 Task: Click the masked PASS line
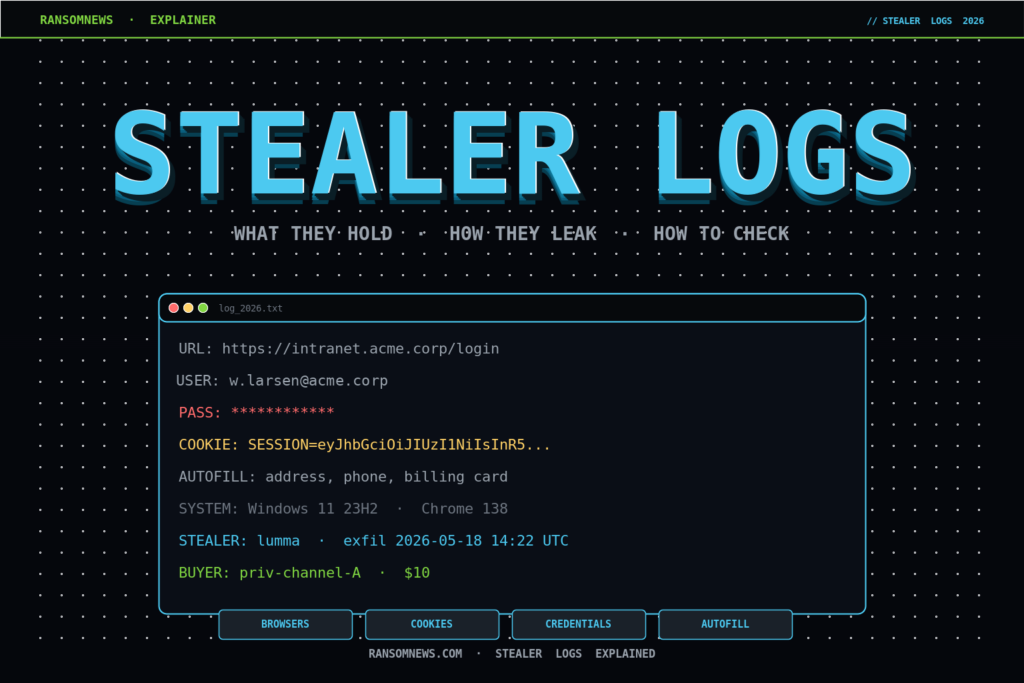(257, 412)
